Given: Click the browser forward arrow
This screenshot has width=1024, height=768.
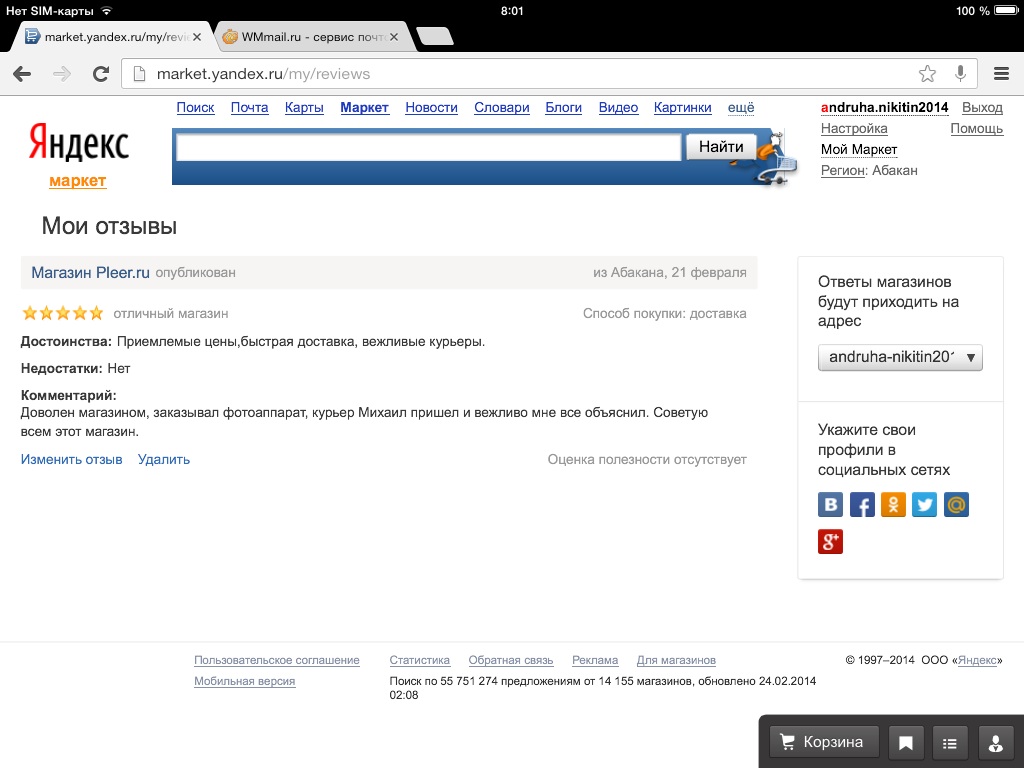Looking at the screenshot, I should pyautogui.click(x=62, y=74).
